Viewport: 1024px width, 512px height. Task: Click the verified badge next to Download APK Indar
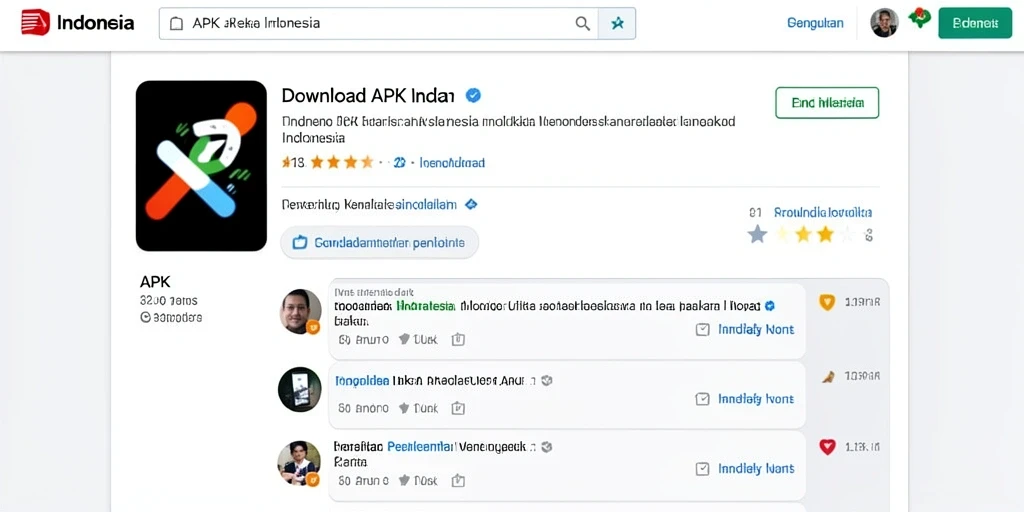click(473, 95)
